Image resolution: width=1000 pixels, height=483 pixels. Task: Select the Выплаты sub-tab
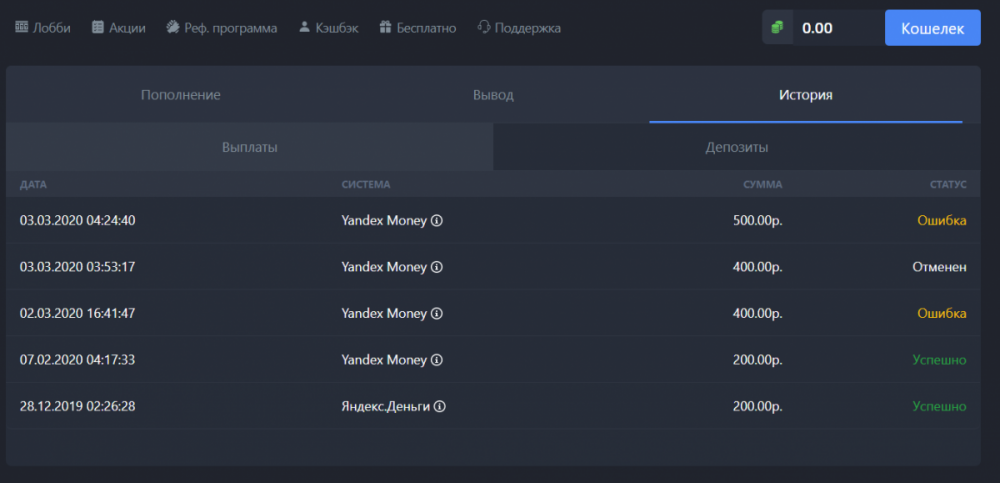pos(249,147)
